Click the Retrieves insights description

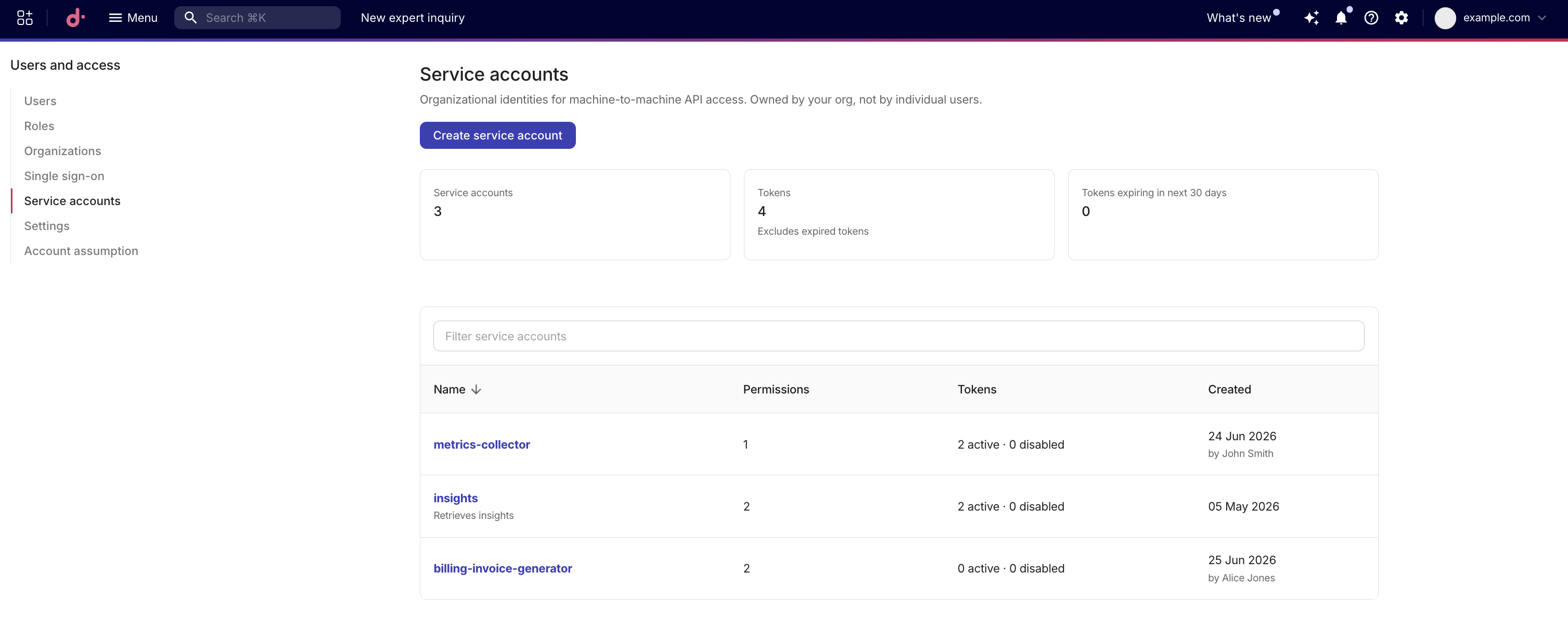coord(473,515)
